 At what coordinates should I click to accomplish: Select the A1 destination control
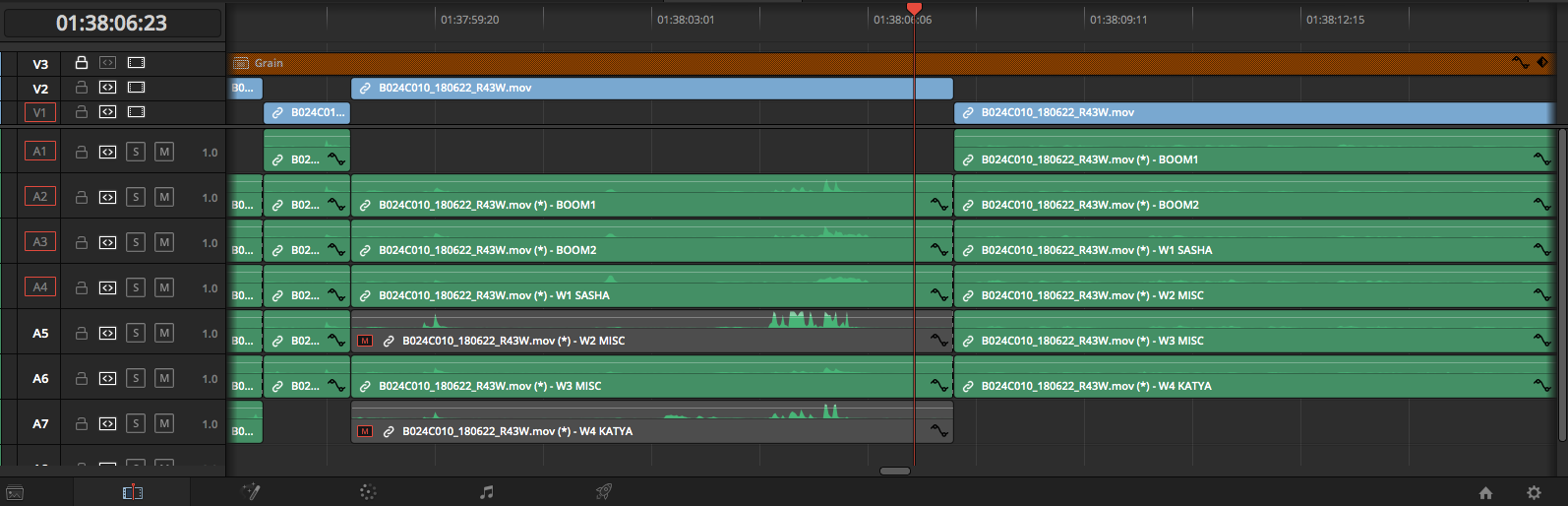40,152
